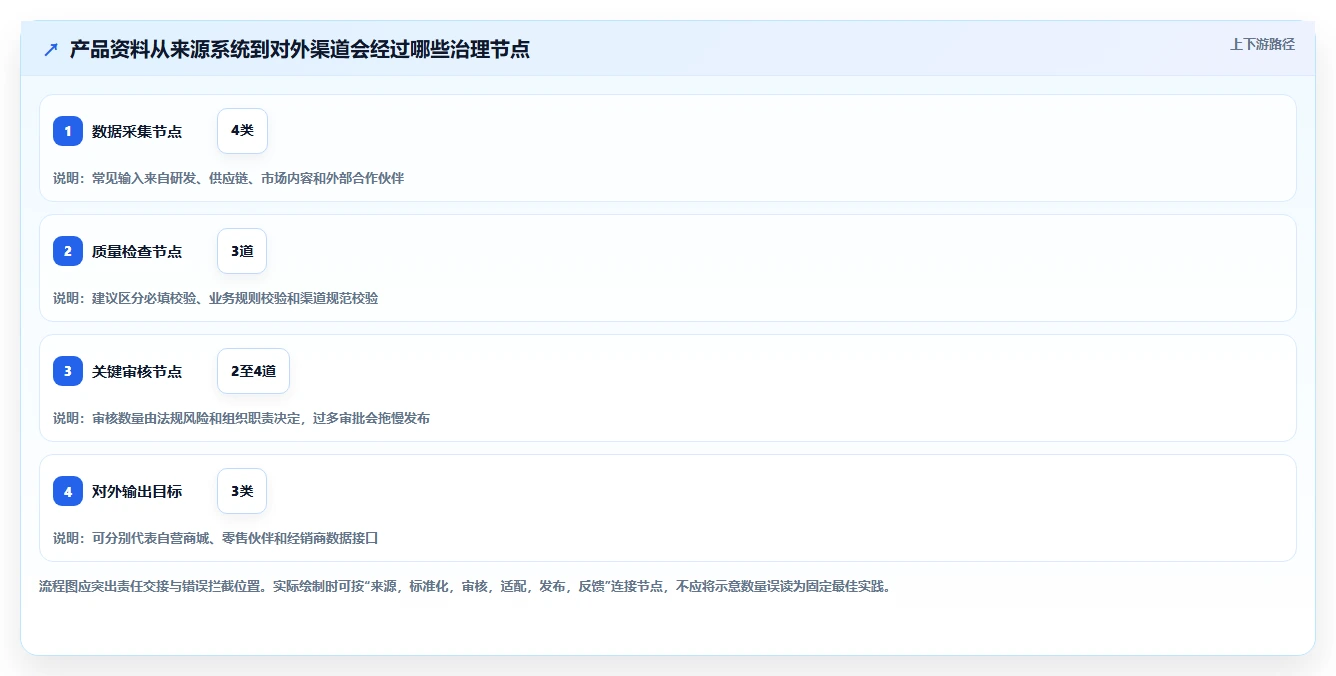
Task: Click the note 可分别代表自营商城、零售伙伴和经销商数据接口
Action: tap(216, 538)
